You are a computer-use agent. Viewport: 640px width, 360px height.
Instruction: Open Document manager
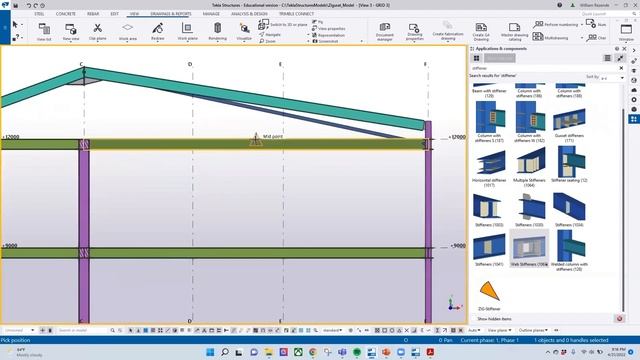[x=384, y=31]
